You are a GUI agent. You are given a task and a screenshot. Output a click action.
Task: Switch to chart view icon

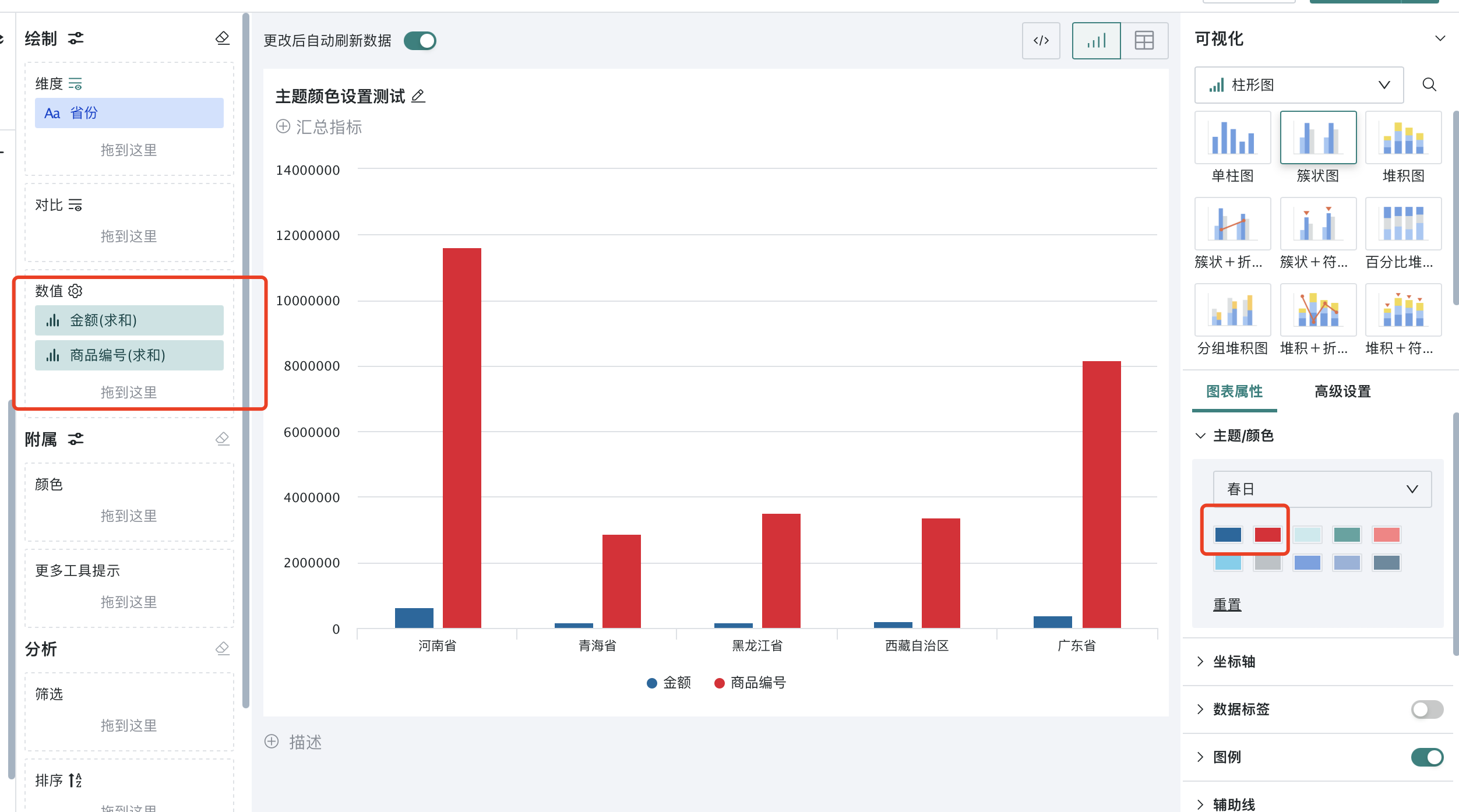click(x=1096, y=41)
